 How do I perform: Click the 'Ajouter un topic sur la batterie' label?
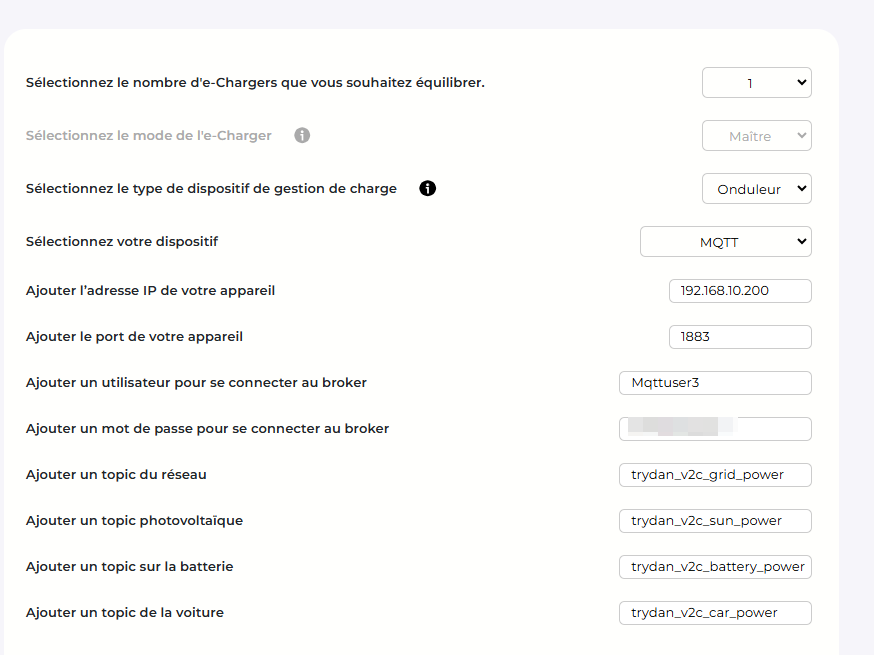coord(129,567)
